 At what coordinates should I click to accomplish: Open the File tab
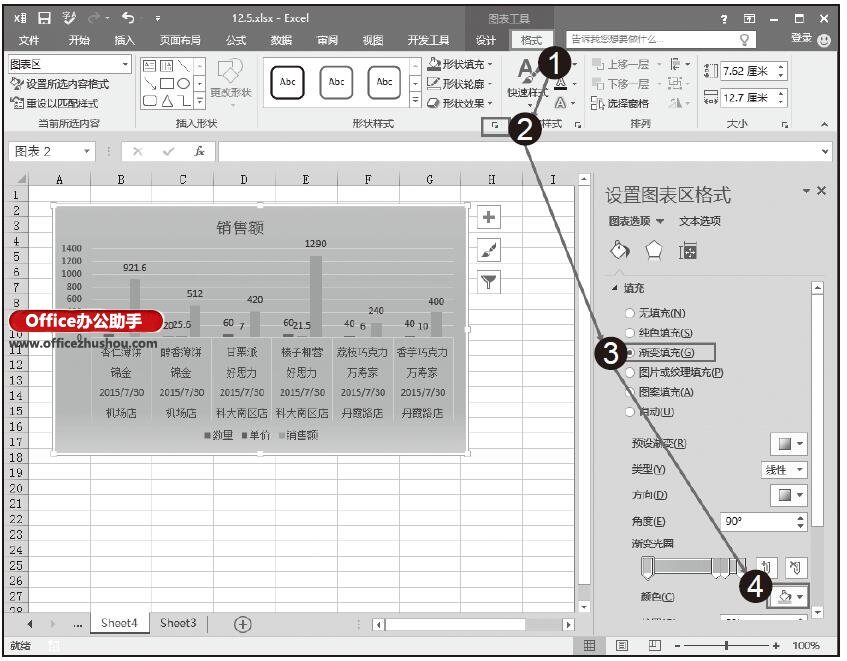click(x=29, y=40)
